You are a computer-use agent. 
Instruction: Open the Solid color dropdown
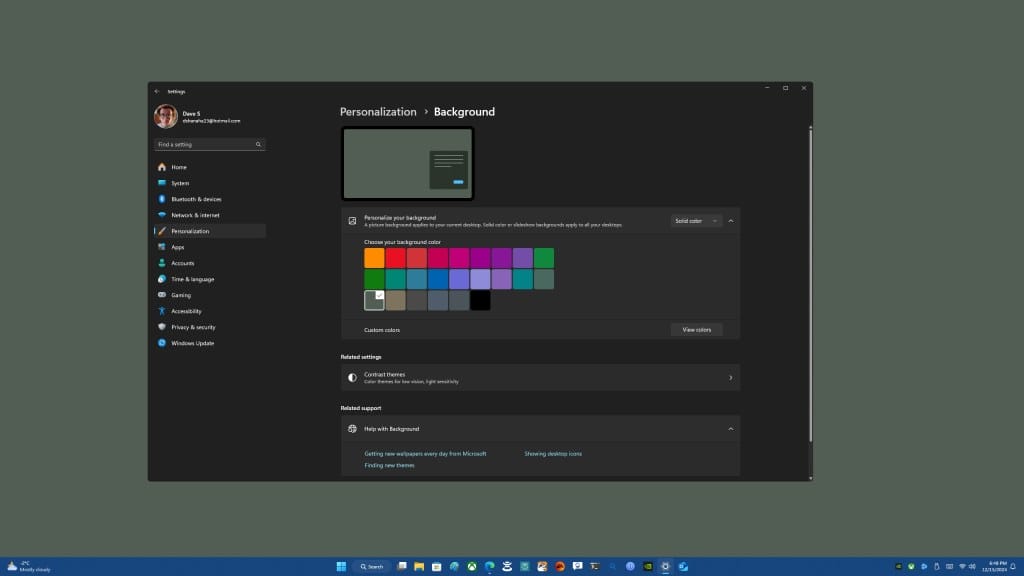[x=695, y=220]
